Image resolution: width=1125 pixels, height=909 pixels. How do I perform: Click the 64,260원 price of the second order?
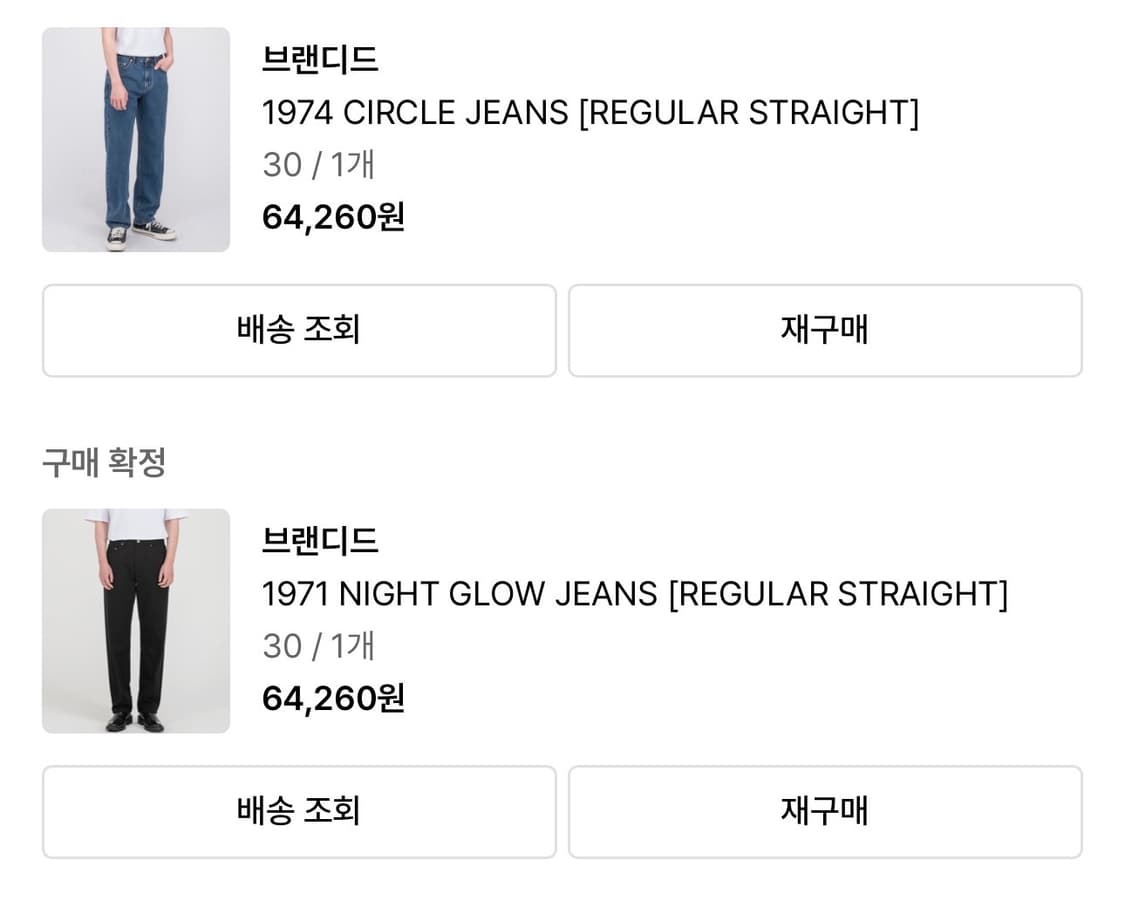(x=332, y=698)
